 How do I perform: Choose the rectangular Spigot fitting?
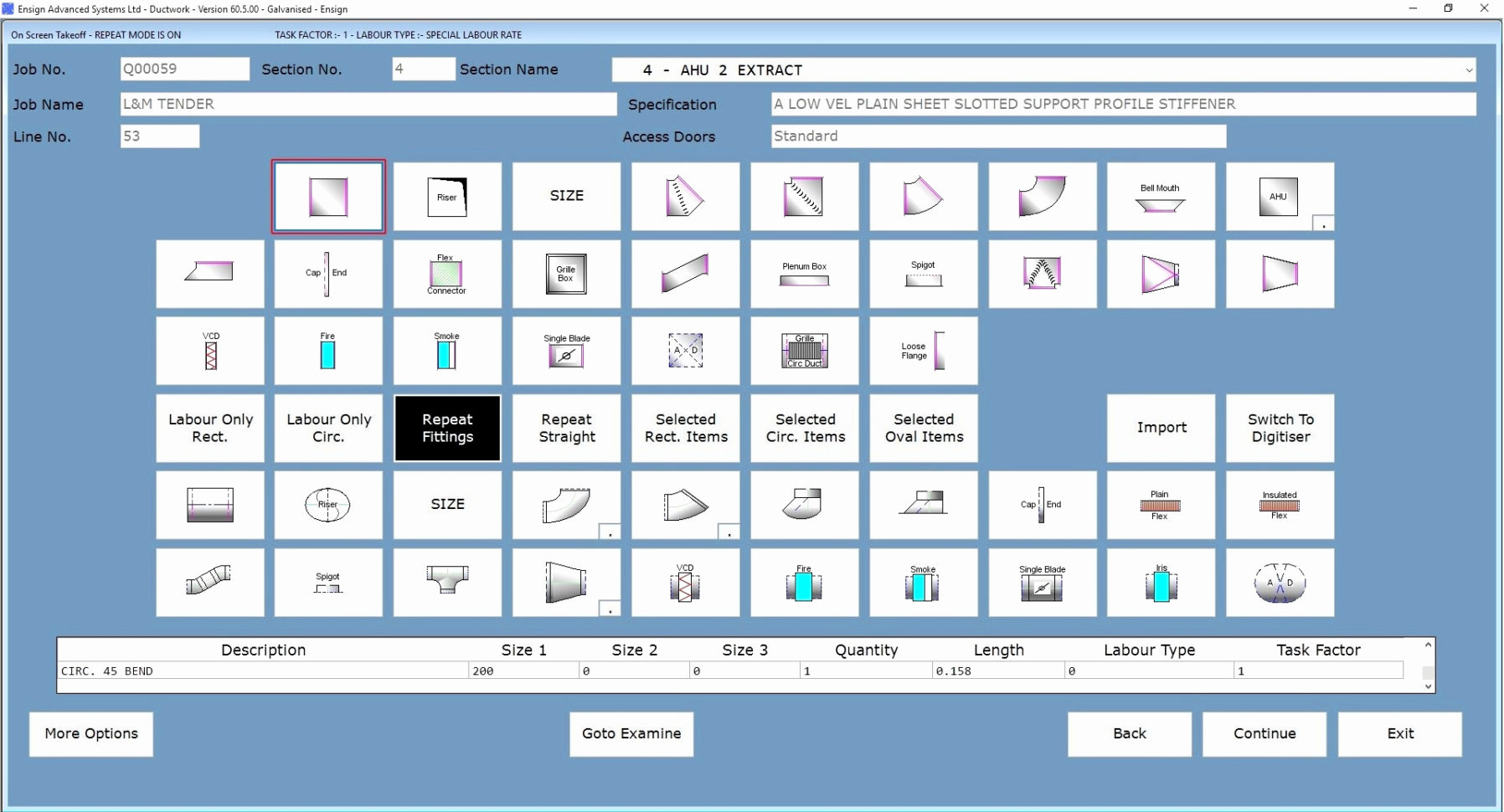(923, 274)
